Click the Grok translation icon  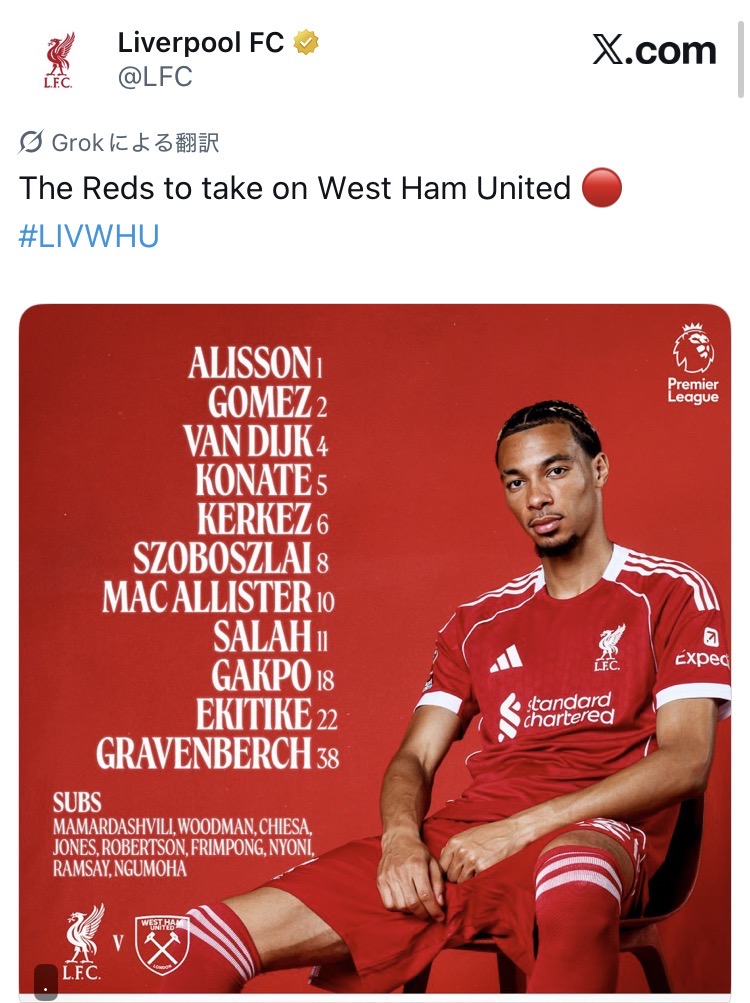pyautogui.click(x=31, y=142)
